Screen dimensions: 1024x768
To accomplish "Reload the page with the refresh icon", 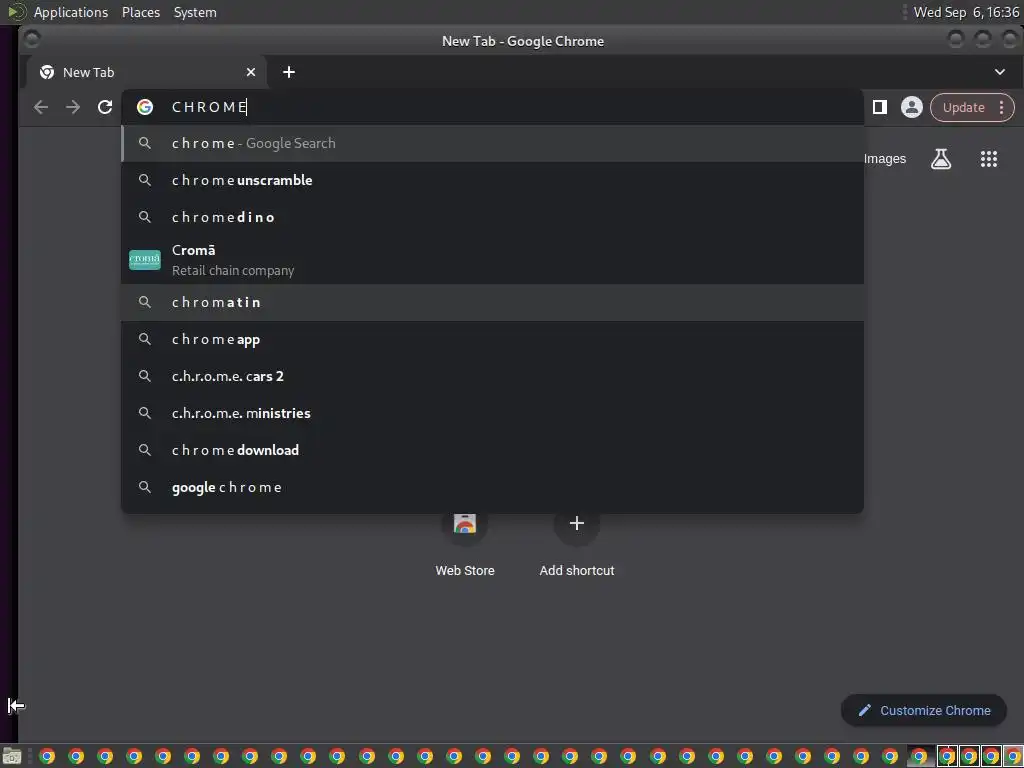I will (x=105, y=107).
